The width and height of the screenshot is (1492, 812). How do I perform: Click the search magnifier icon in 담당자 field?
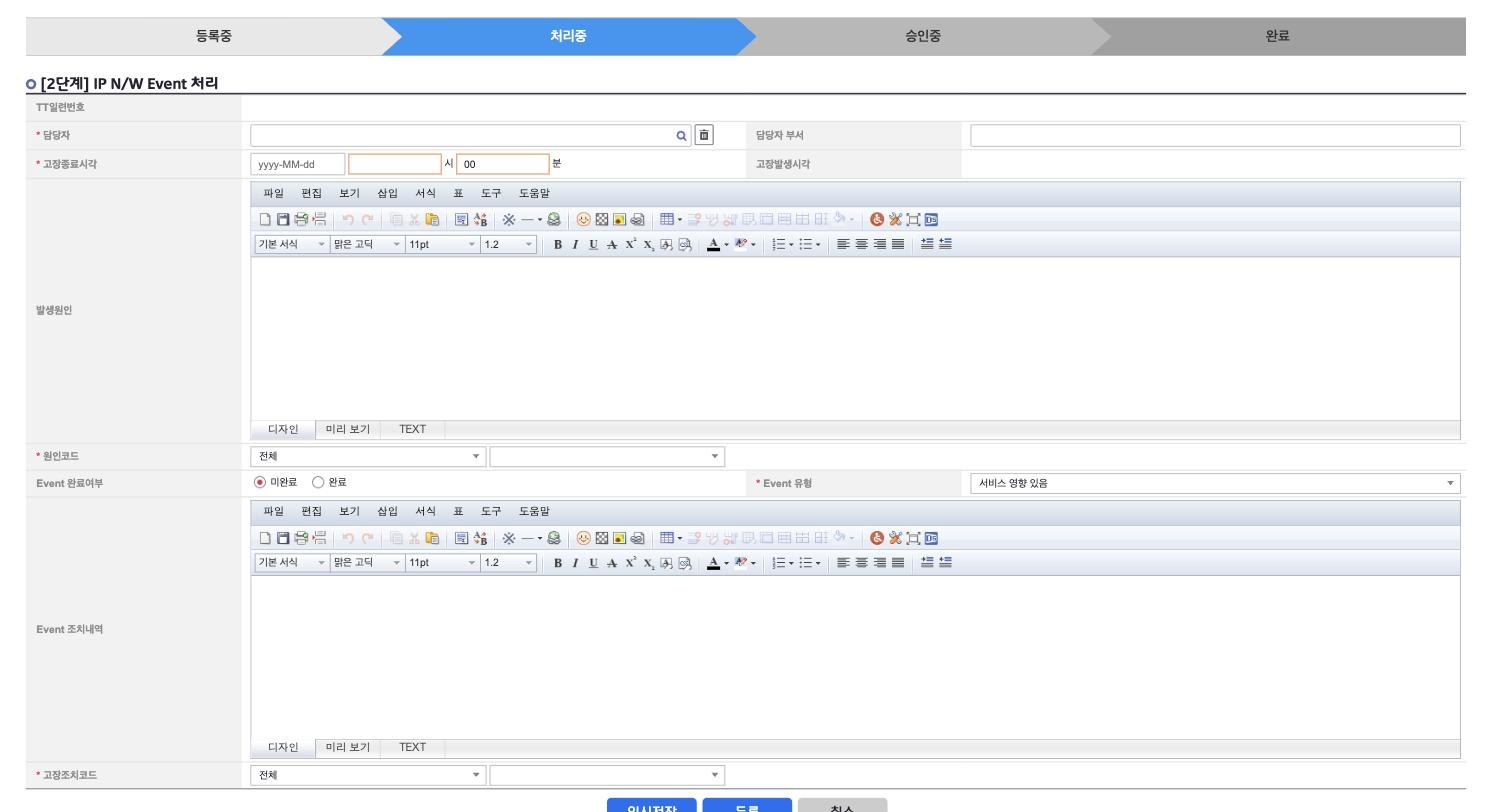coord(682,136)
